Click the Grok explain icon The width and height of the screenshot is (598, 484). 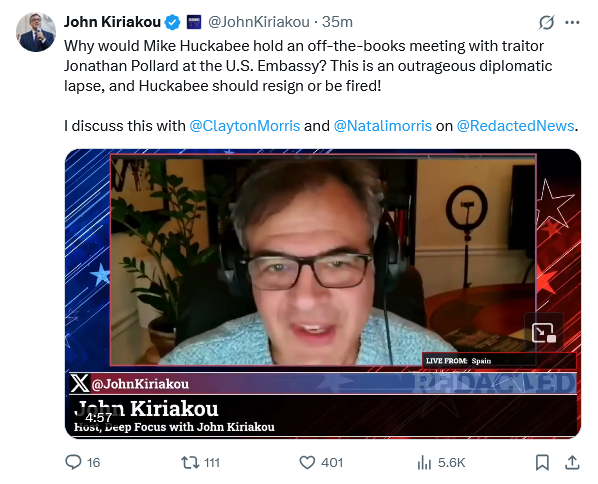coord(546,23)
